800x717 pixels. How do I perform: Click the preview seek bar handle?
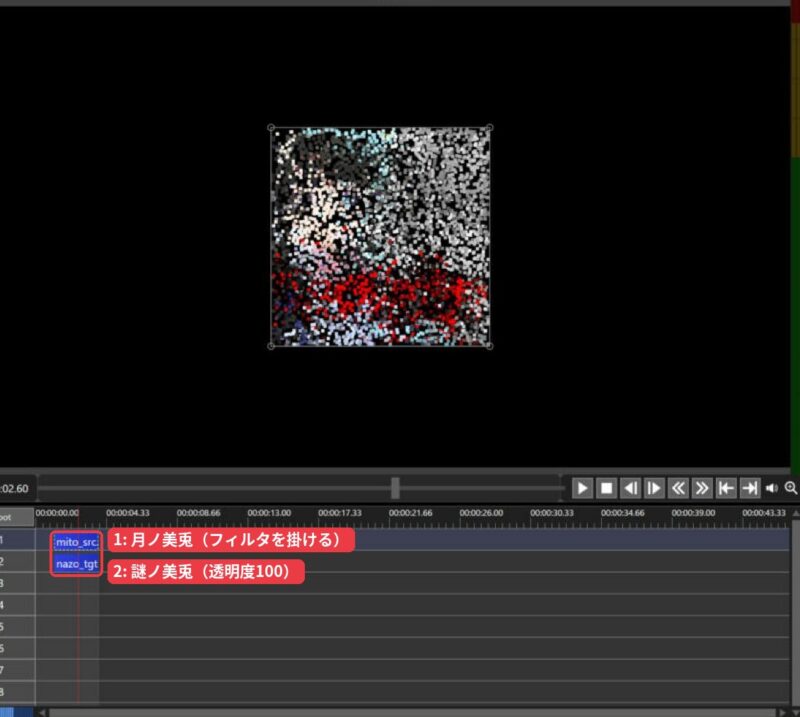(395, 488)
